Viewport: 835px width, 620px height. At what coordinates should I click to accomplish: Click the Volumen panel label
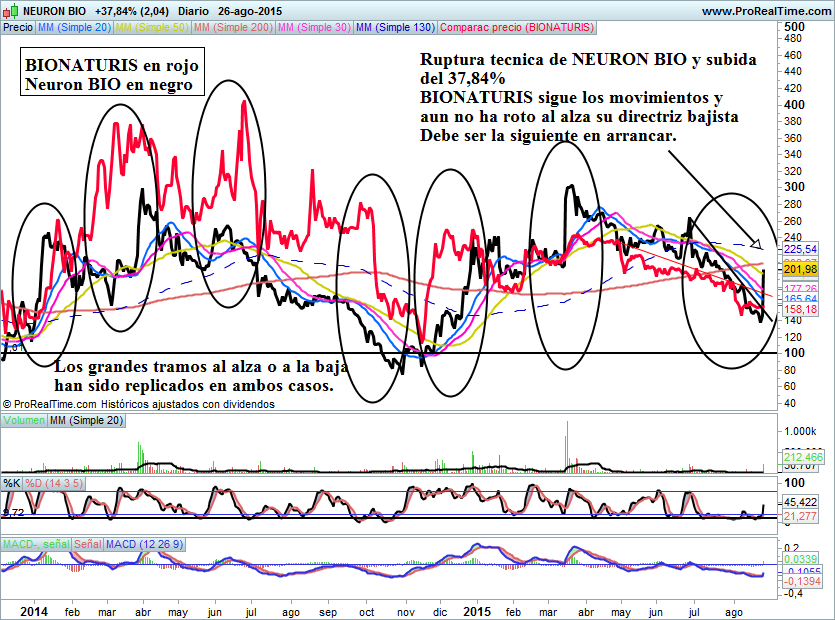(x=24, y=421)
